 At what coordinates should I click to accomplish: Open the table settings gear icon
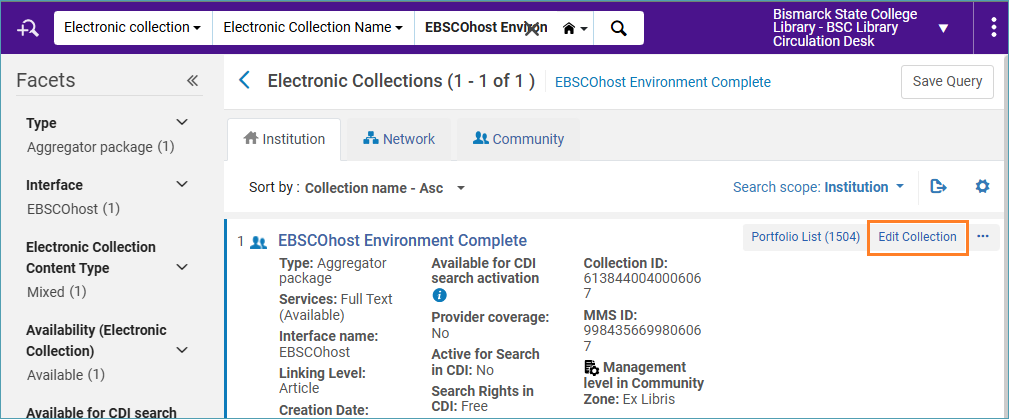(x=982, y=187)
